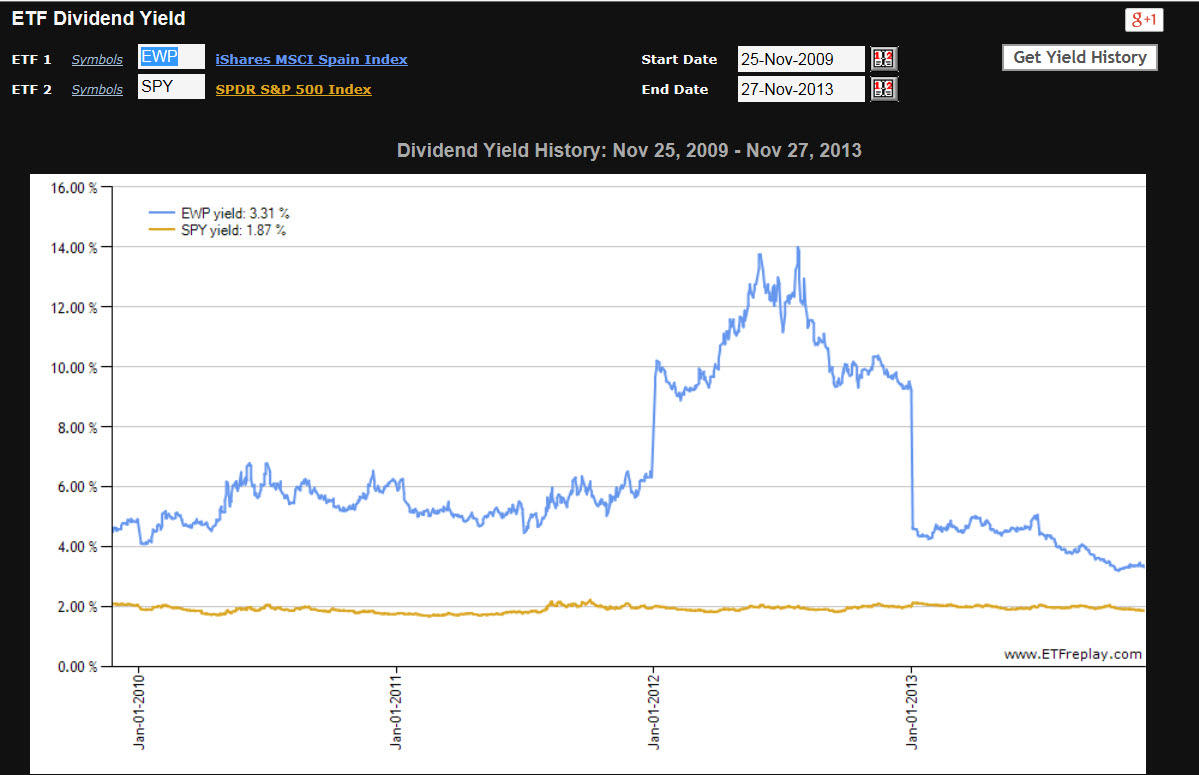The height and width of the screenshot is (775, 1199).
Task: Click the Start Date field showing 25-Nov-2009
Action: (800, 59)
